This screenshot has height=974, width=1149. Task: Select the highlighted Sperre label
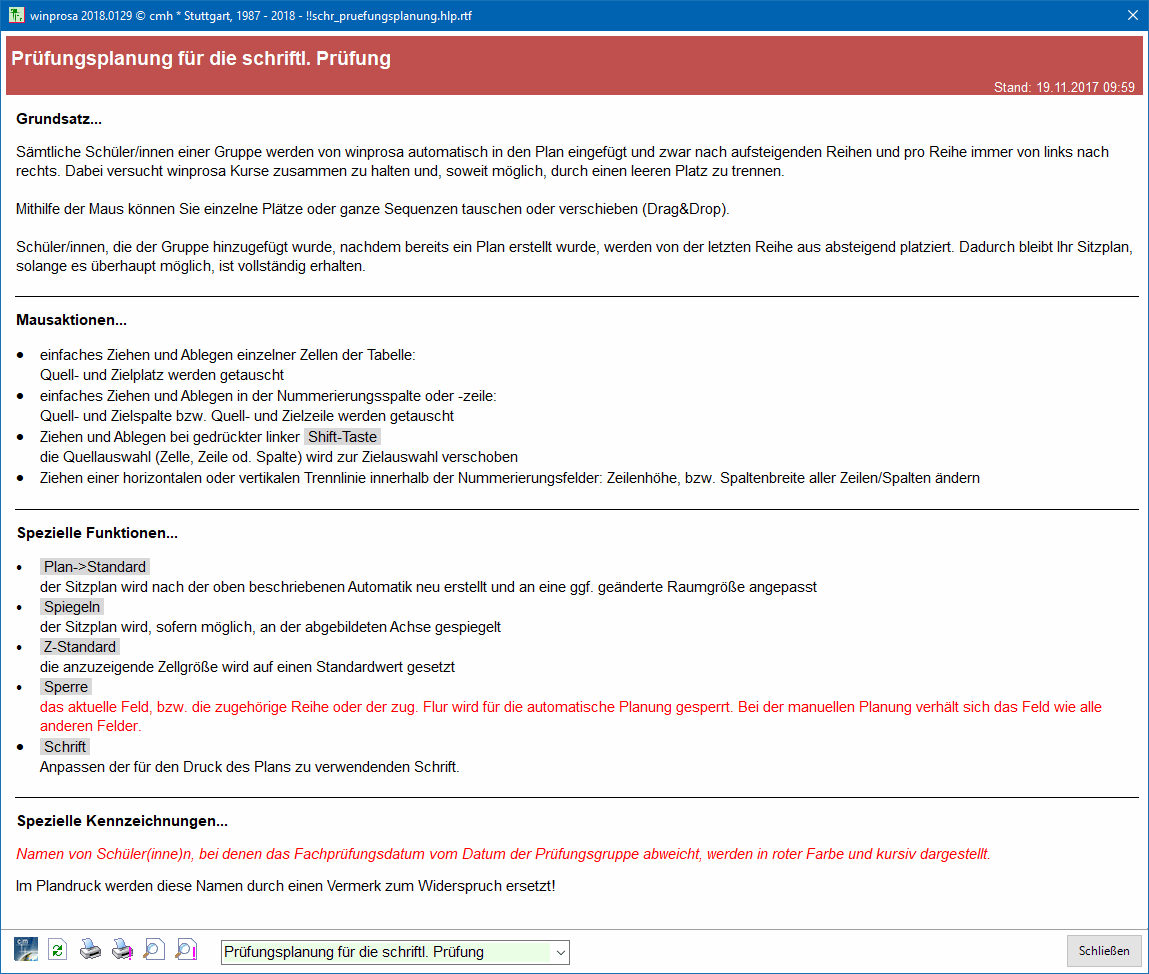tap(66, 687)
